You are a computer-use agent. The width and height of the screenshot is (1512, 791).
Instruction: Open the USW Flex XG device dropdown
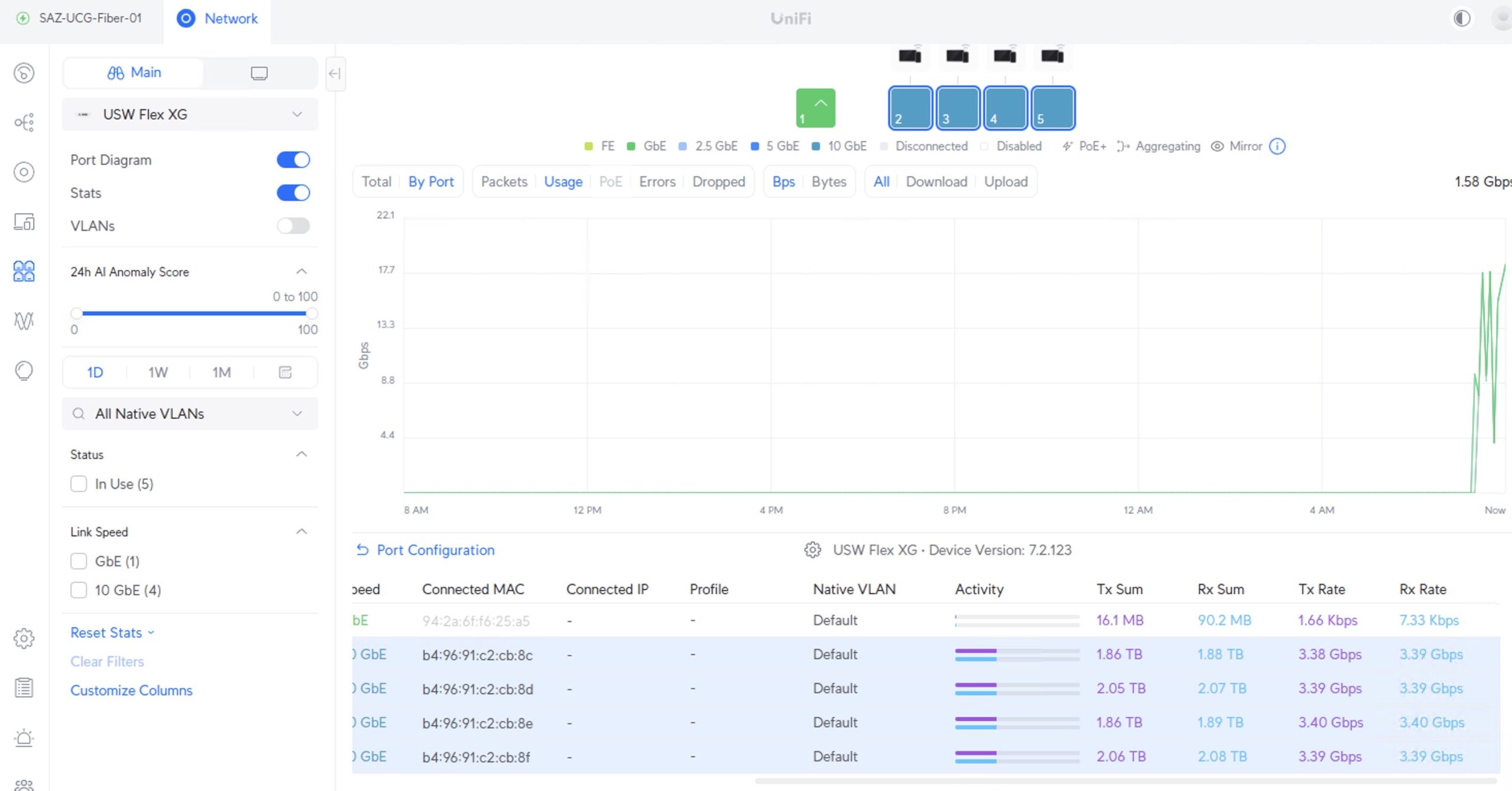tap(190, 114)
